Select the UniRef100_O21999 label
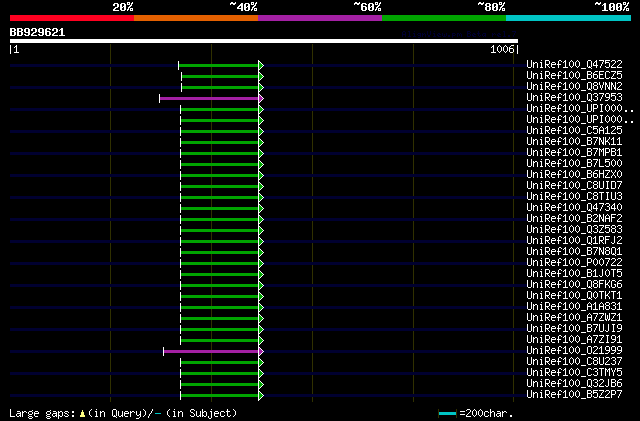 point(574,351)
